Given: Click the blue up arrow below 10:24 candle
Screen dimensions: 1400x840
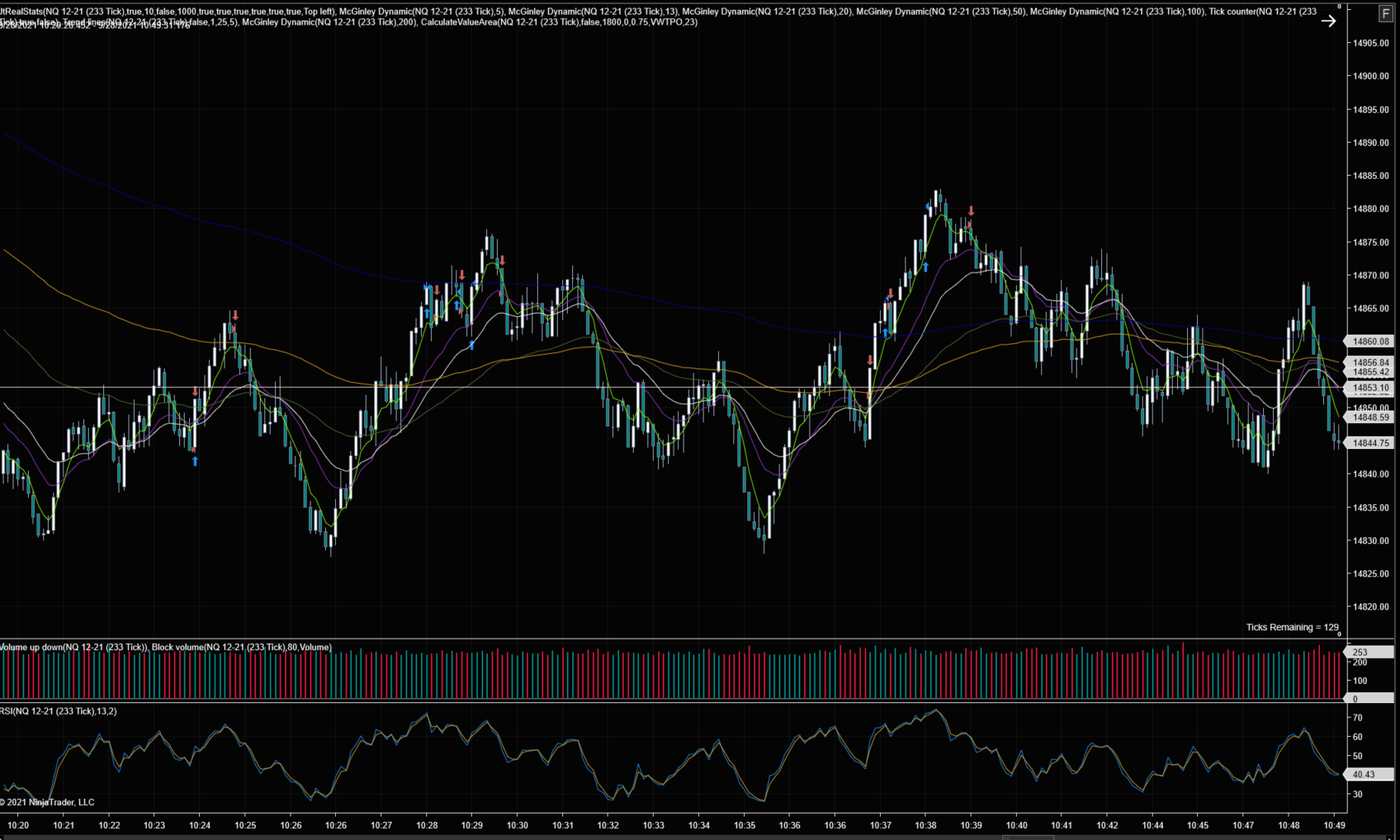Looking at the screenshot, I should click(x=195, y=461).
